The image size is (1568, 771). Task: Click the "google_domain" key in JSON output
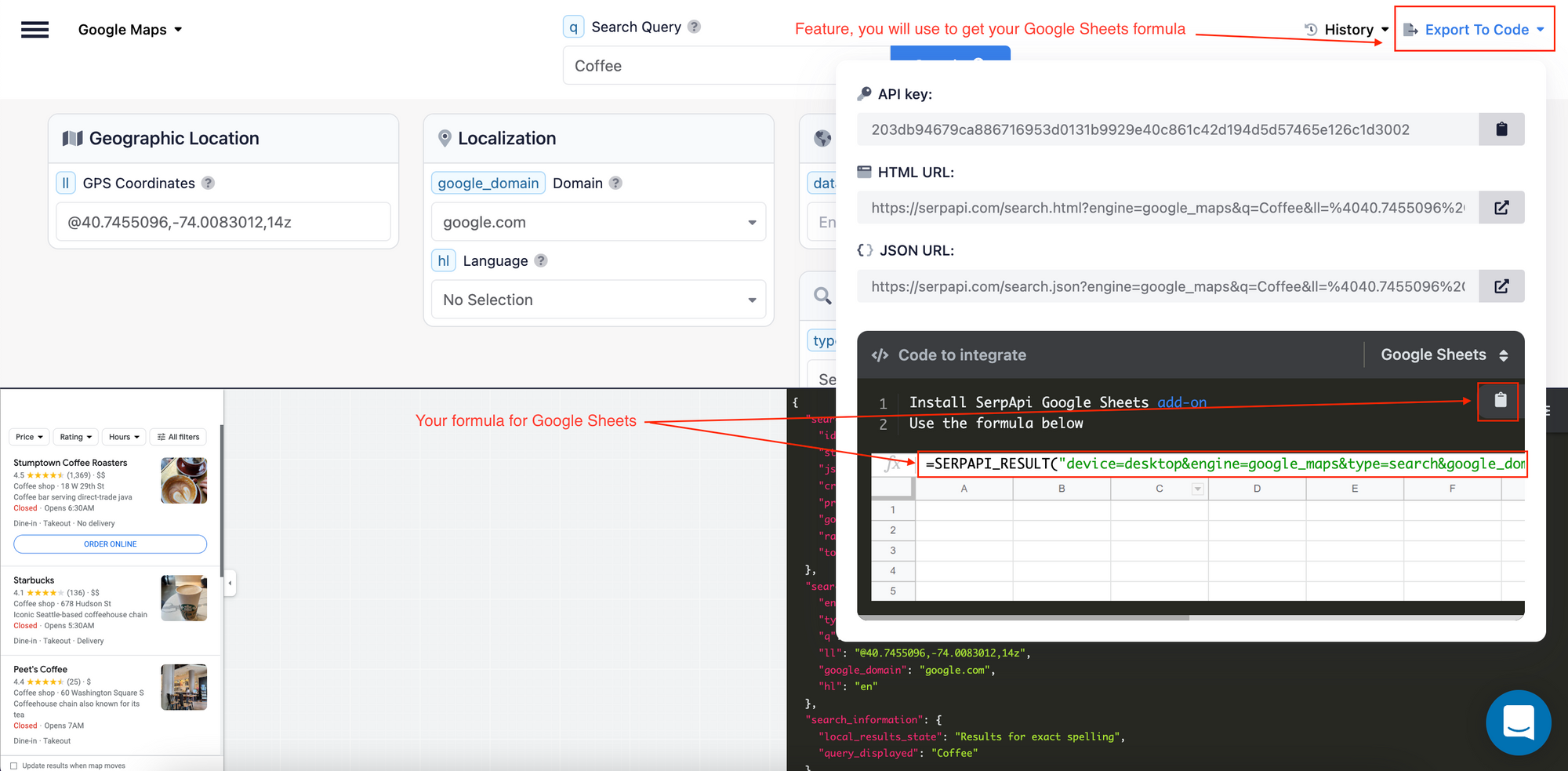coord(863,671)
